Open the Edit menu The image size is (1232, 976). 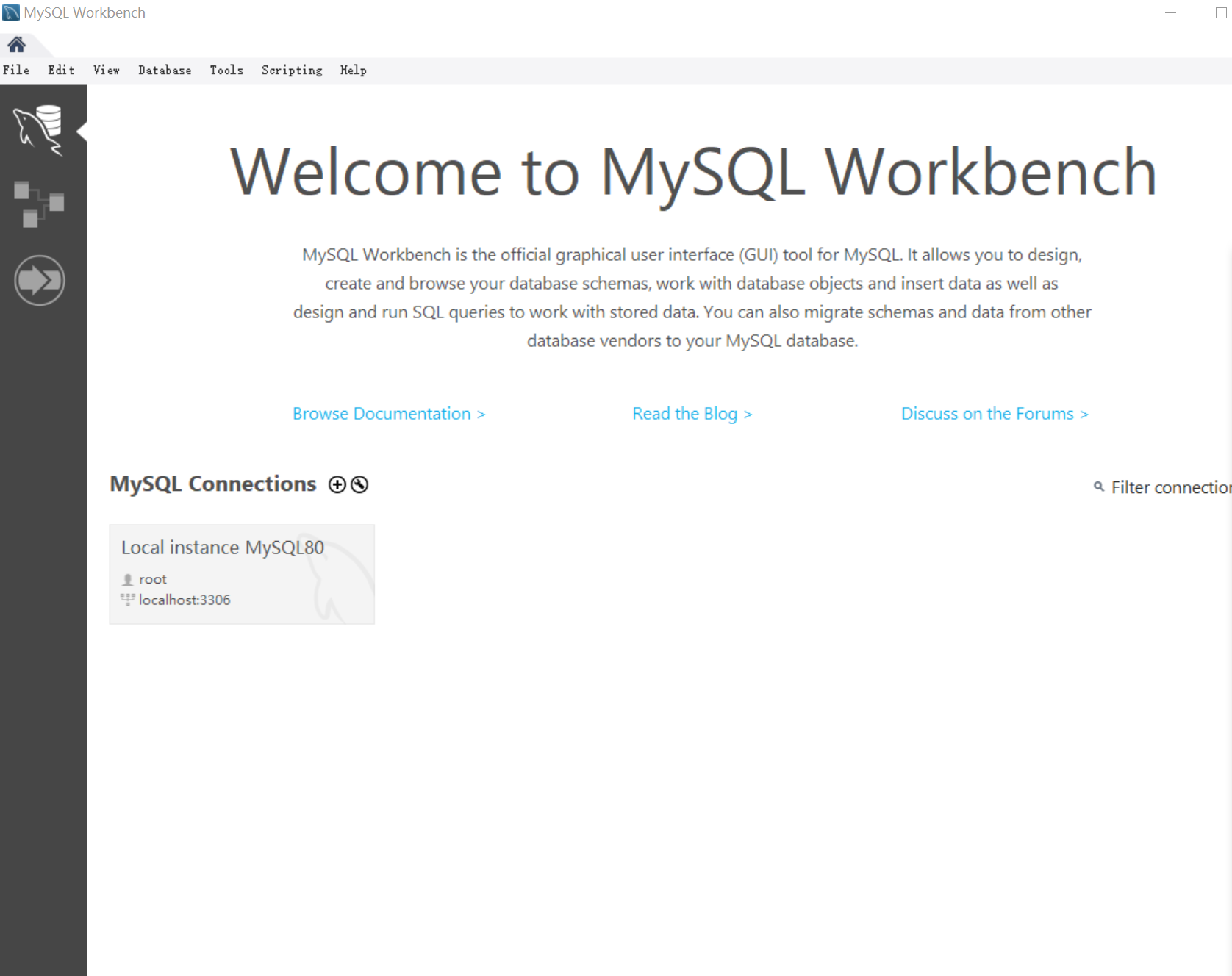(61, 70)
